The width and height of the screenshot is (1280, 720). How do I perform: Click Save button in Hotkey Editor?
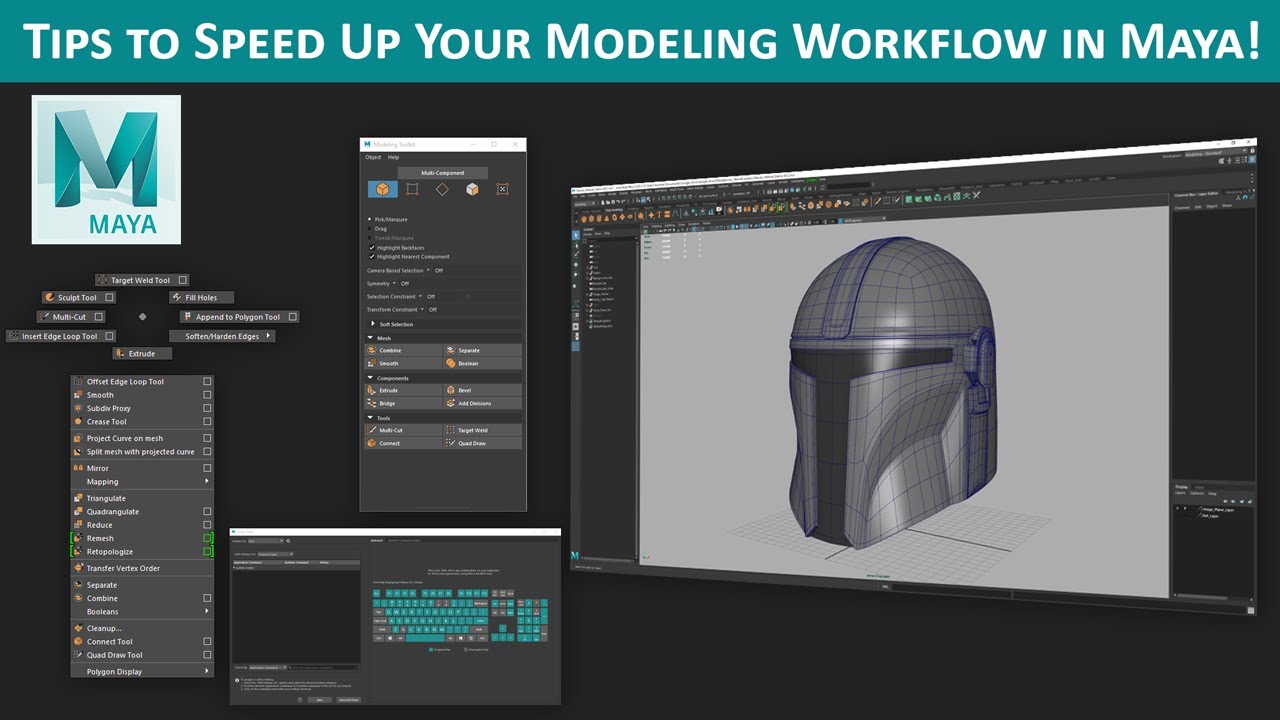click(x=319, y=700)
